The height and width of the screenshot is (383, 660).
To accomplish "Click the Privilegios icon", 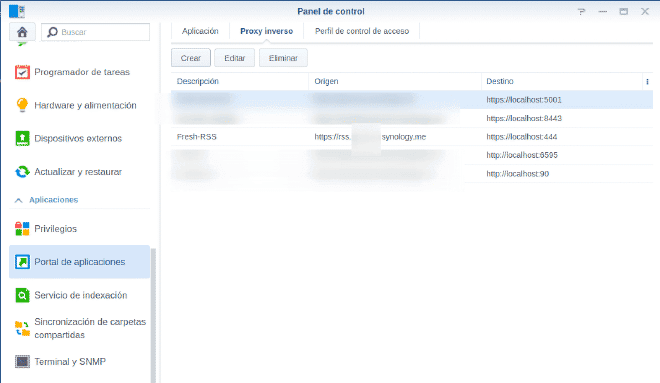I will (22, 229).
